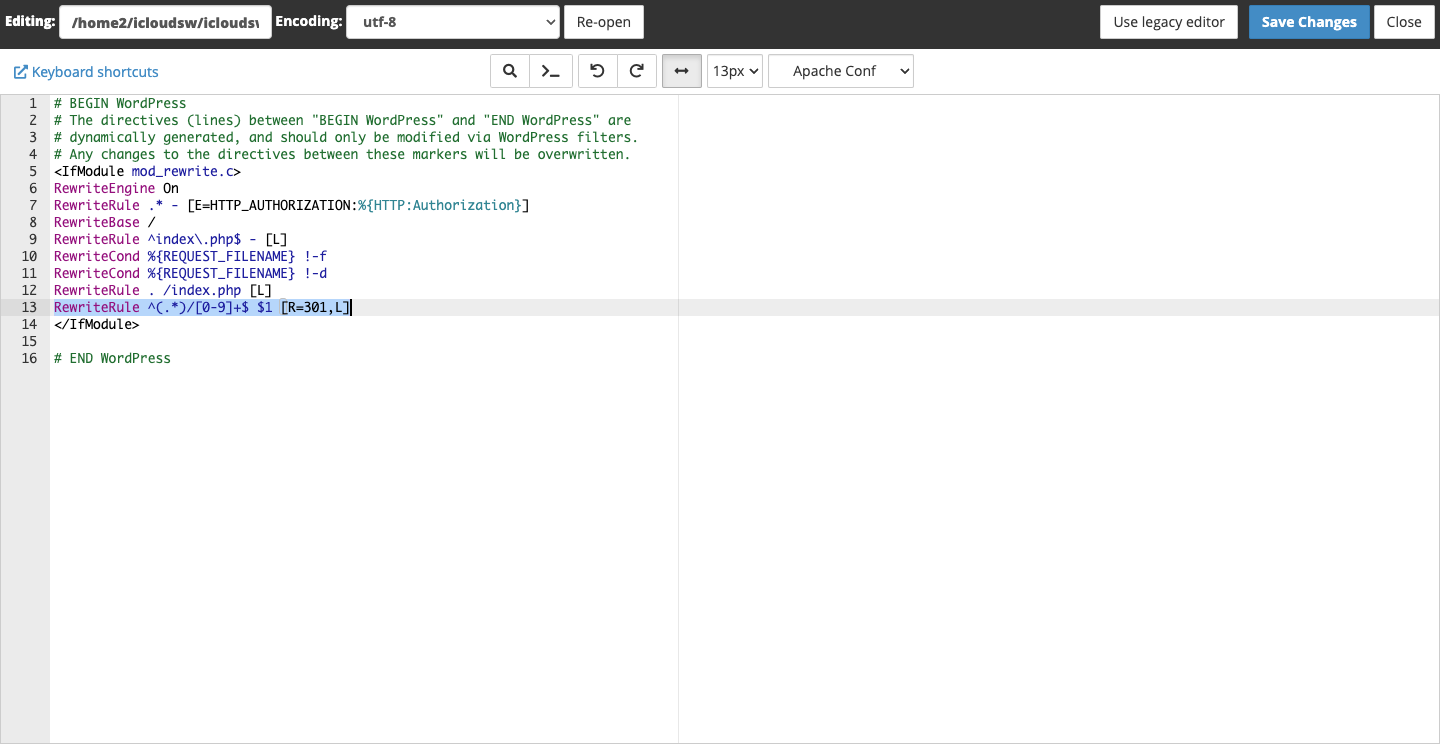Click the Re-open button
The image size is (1440, 746).
[x=604, y=22]
